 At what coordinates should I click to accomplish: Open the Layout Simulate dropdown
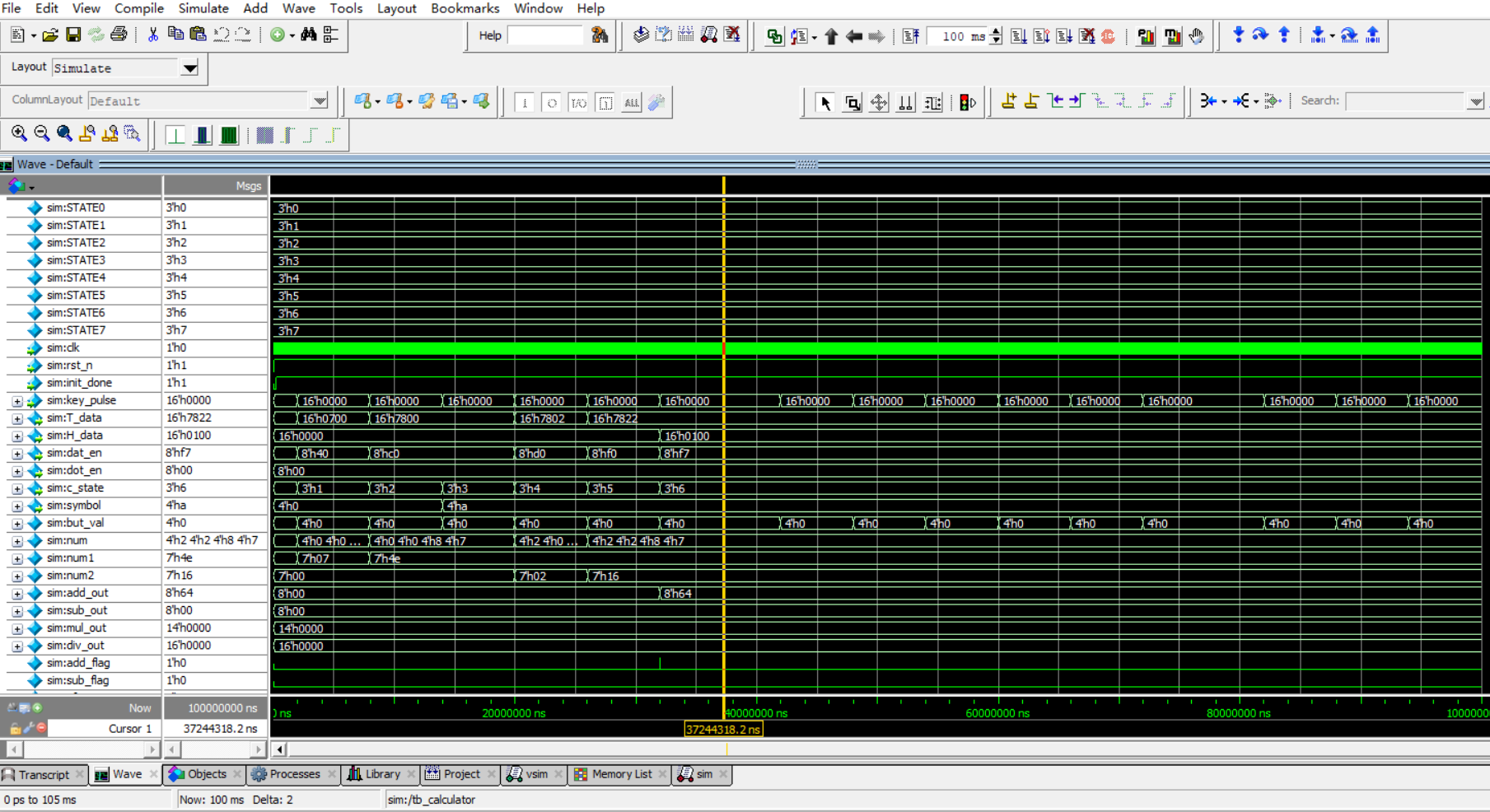pos(189,68)
